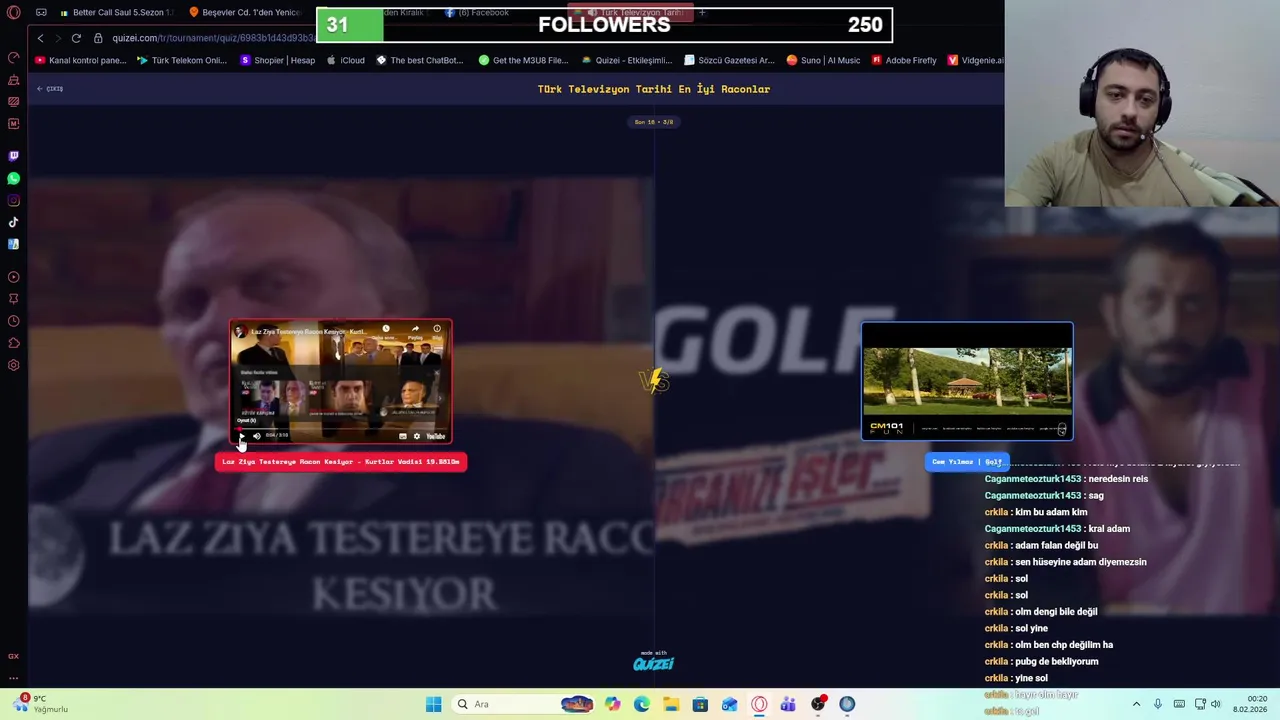Open the Opera sidebar history clock

pos(13,321)
